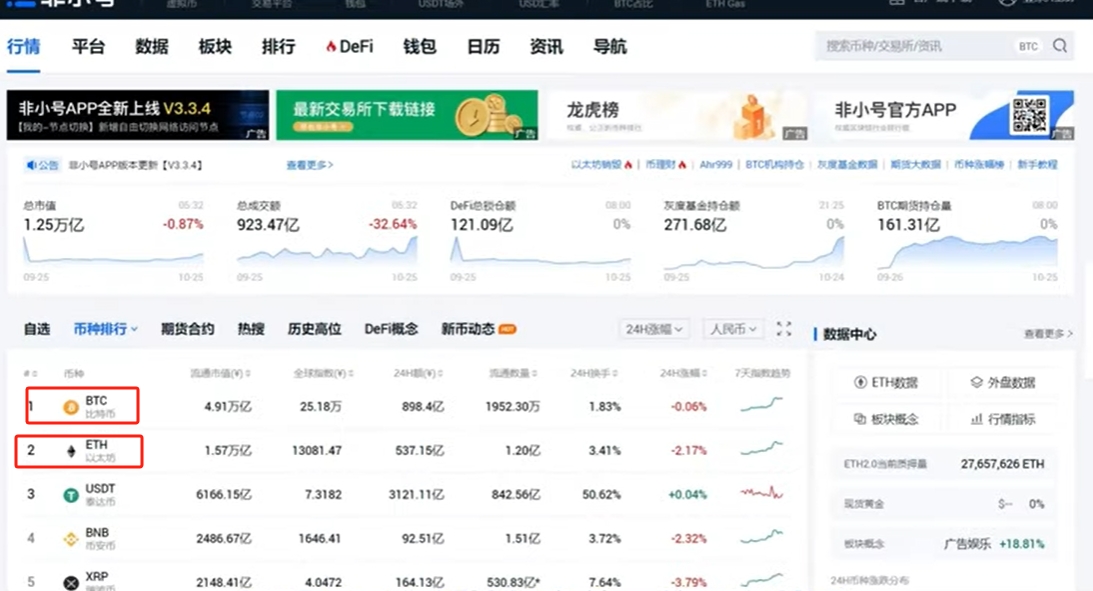This screenshot has width=1093, height=591.
Task: Click the 行情指标 button
Action: pyautogui.click(x=1002, y=419)
